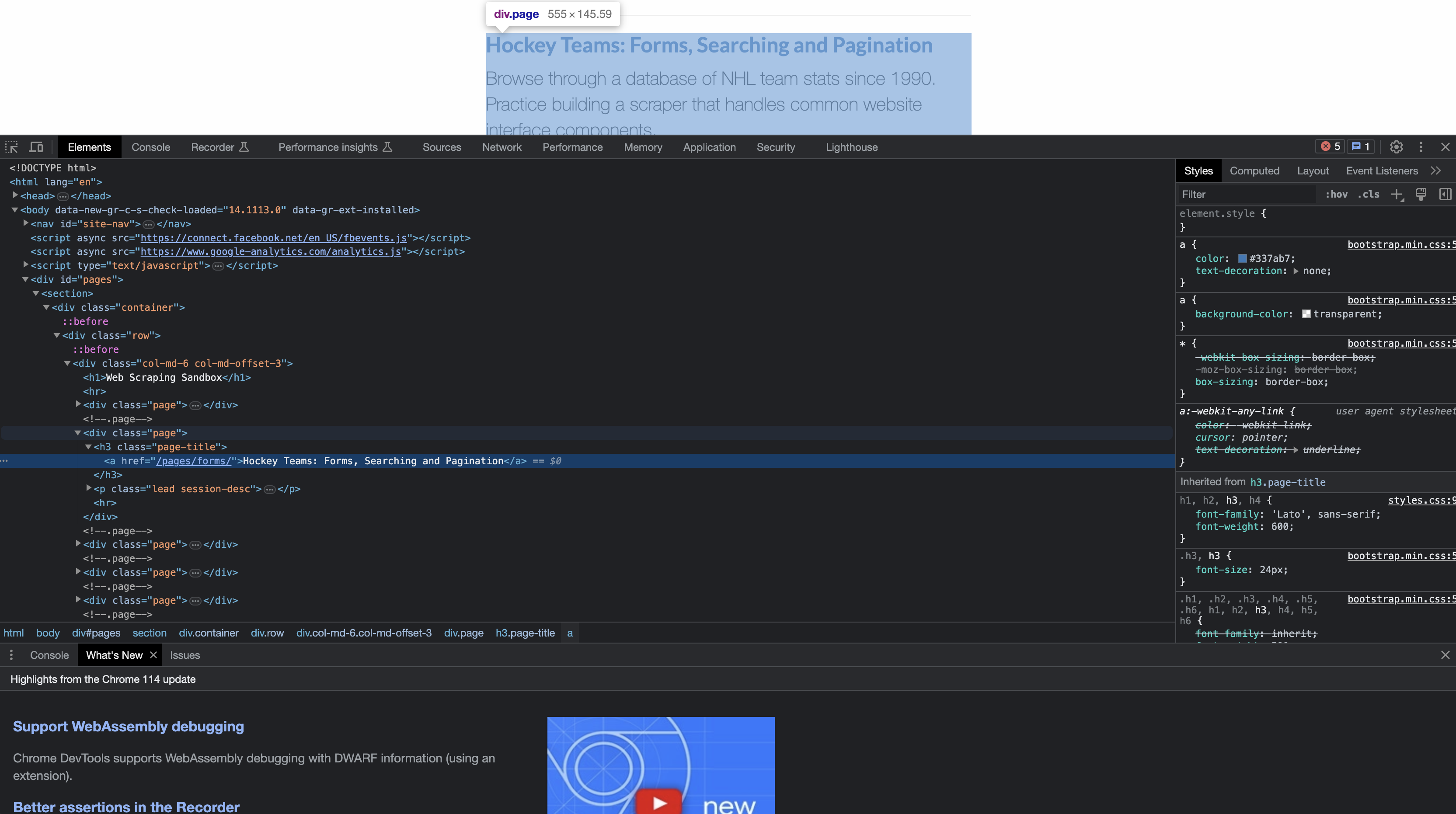Click the Sources panel tab
1456x814 pixels.
tap(441, 147)
